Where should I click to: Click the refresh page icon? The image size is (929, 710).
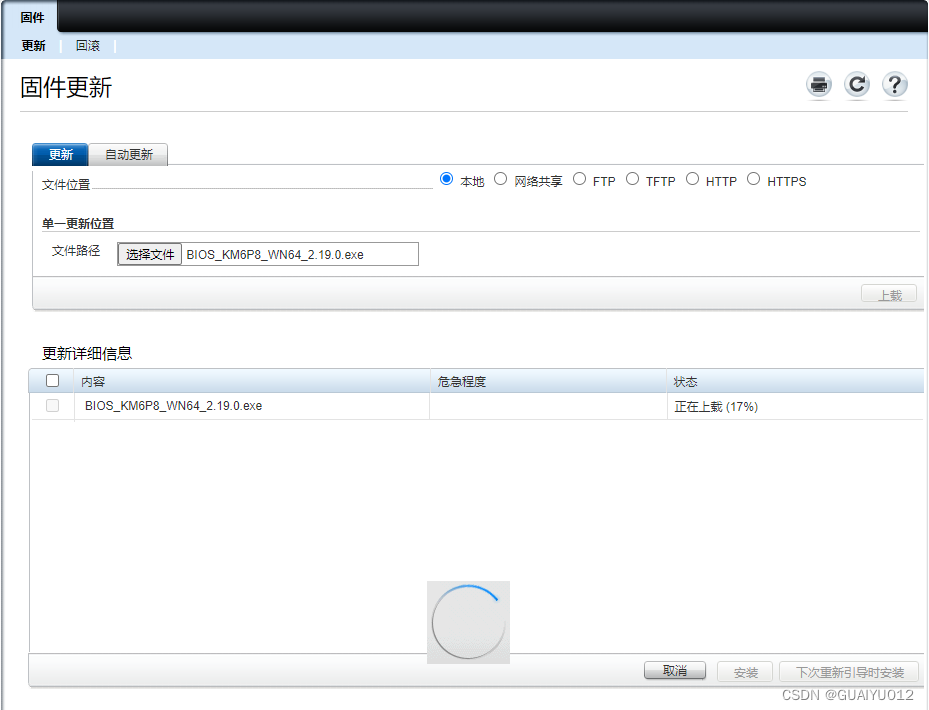pyautogui.click(x=857, y=86)
